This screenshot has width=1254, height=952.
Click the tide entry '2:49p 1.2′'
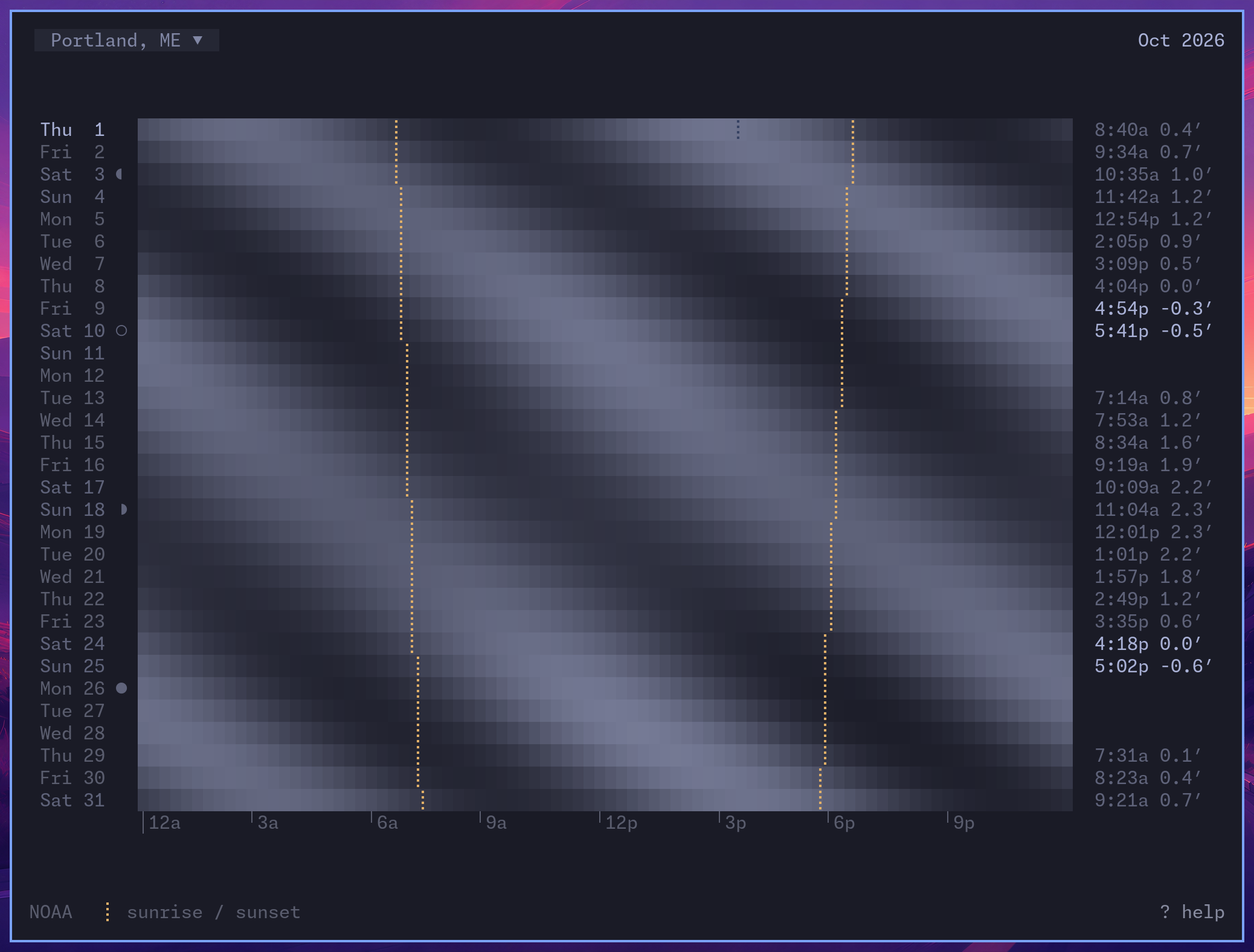coord(1148,599)
